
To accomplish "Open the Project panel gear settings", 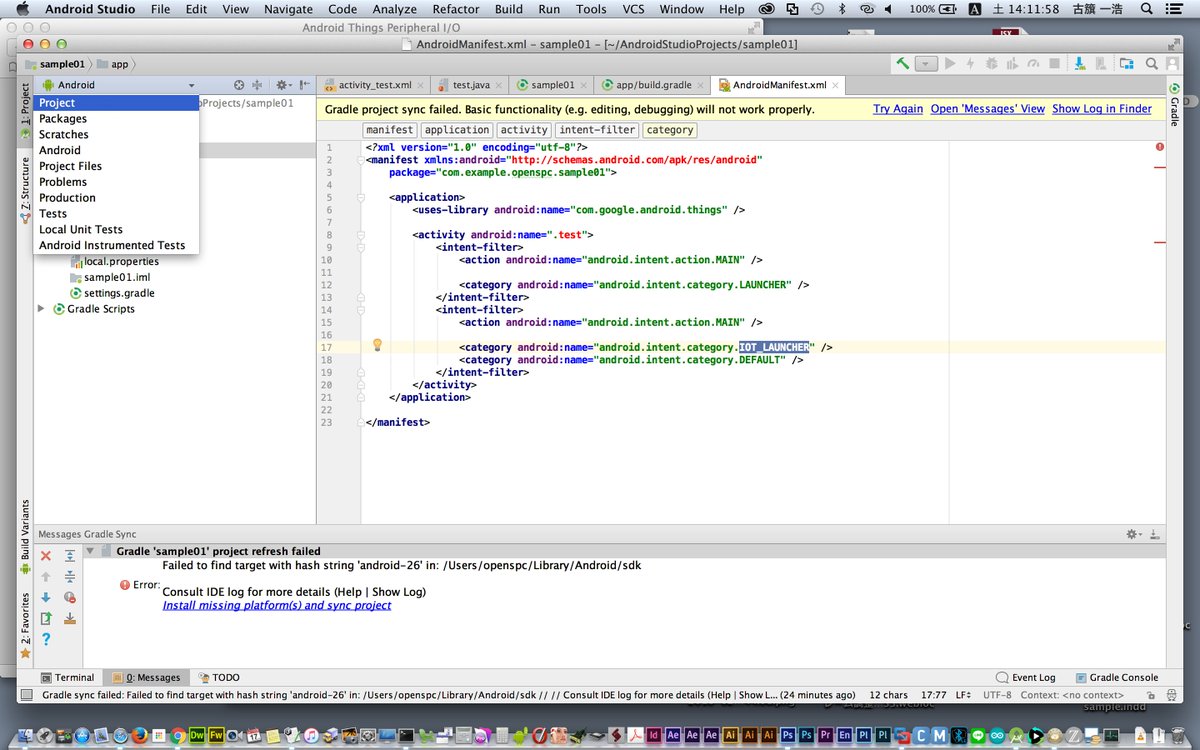I will pyautogui.click(x=283, y=85).
